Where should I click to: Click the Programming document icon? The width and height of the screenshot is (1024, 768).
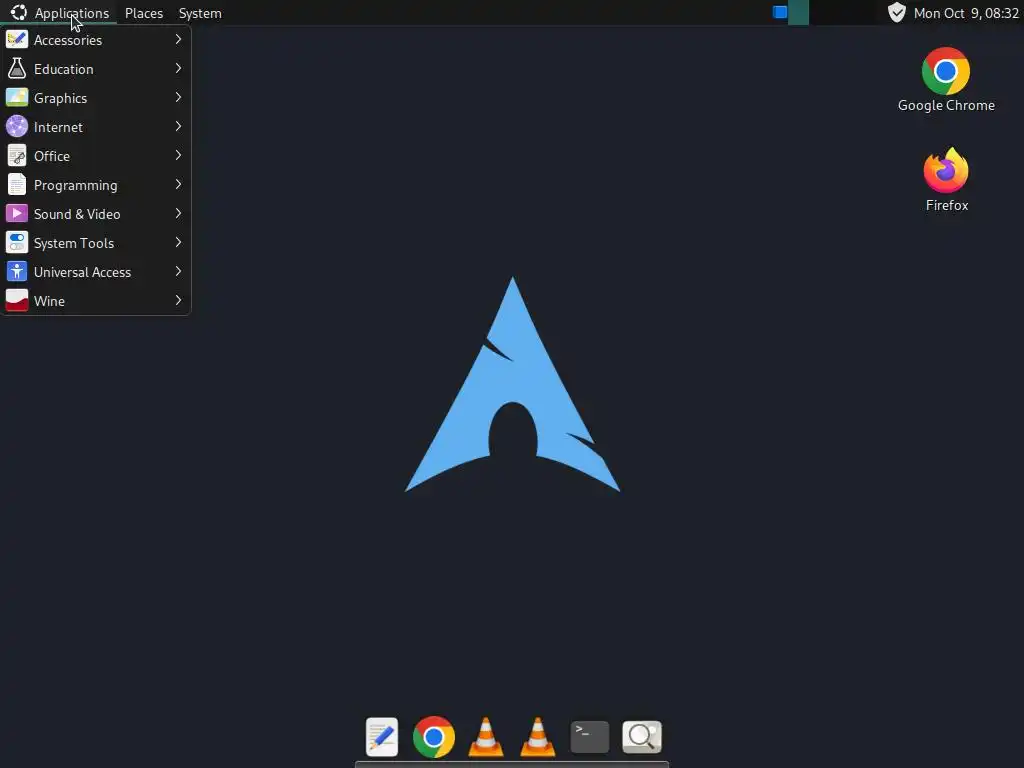tap(17, 185)
